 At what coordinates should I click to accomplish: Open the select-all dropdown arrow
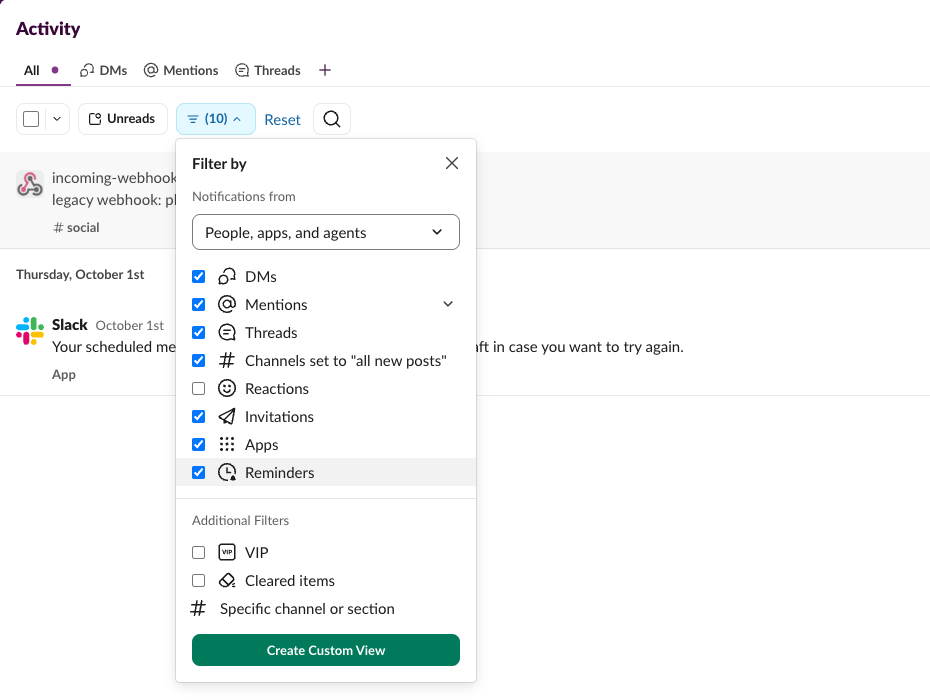coord(57,119)
